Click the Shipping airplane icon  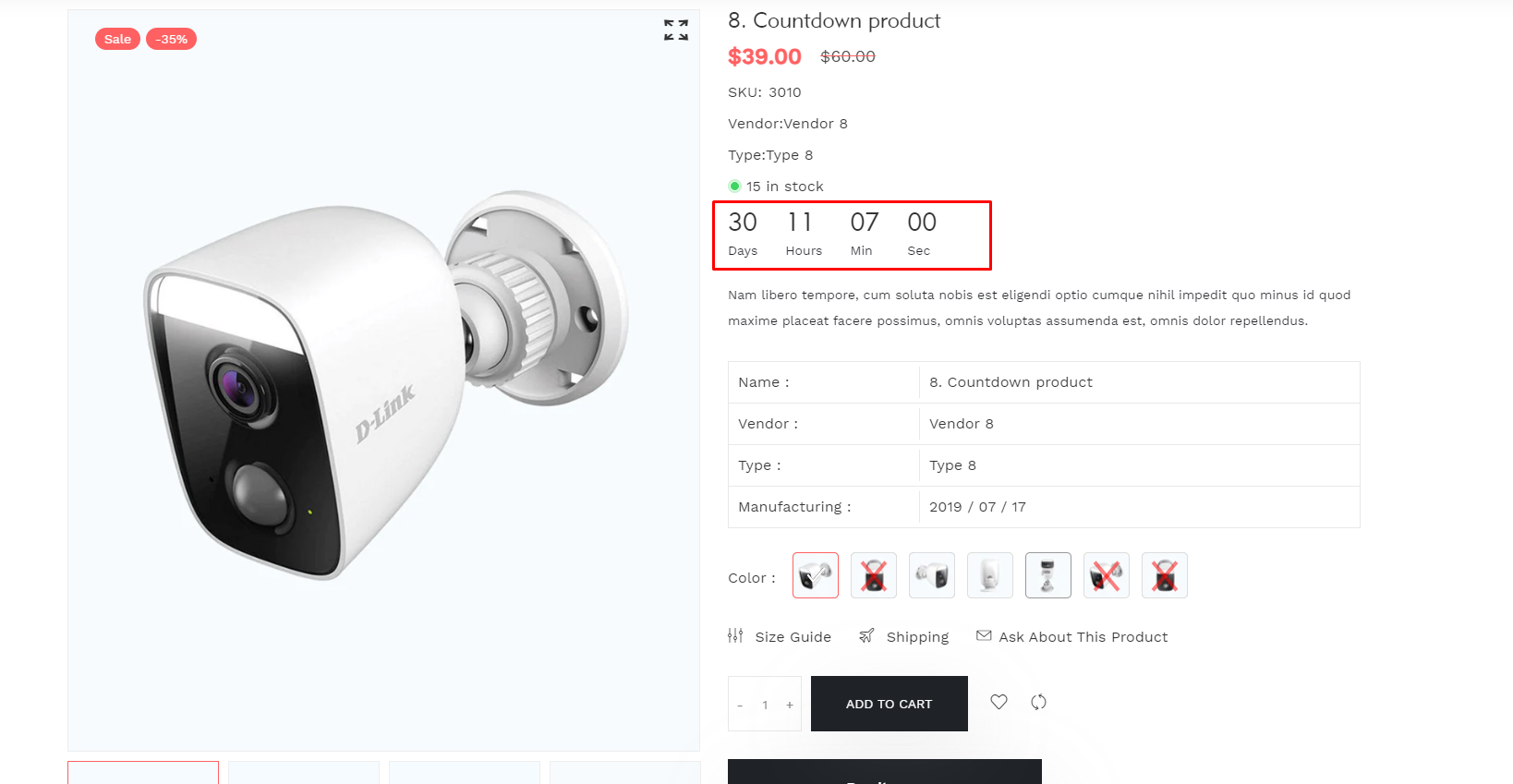tap(866, 635)
